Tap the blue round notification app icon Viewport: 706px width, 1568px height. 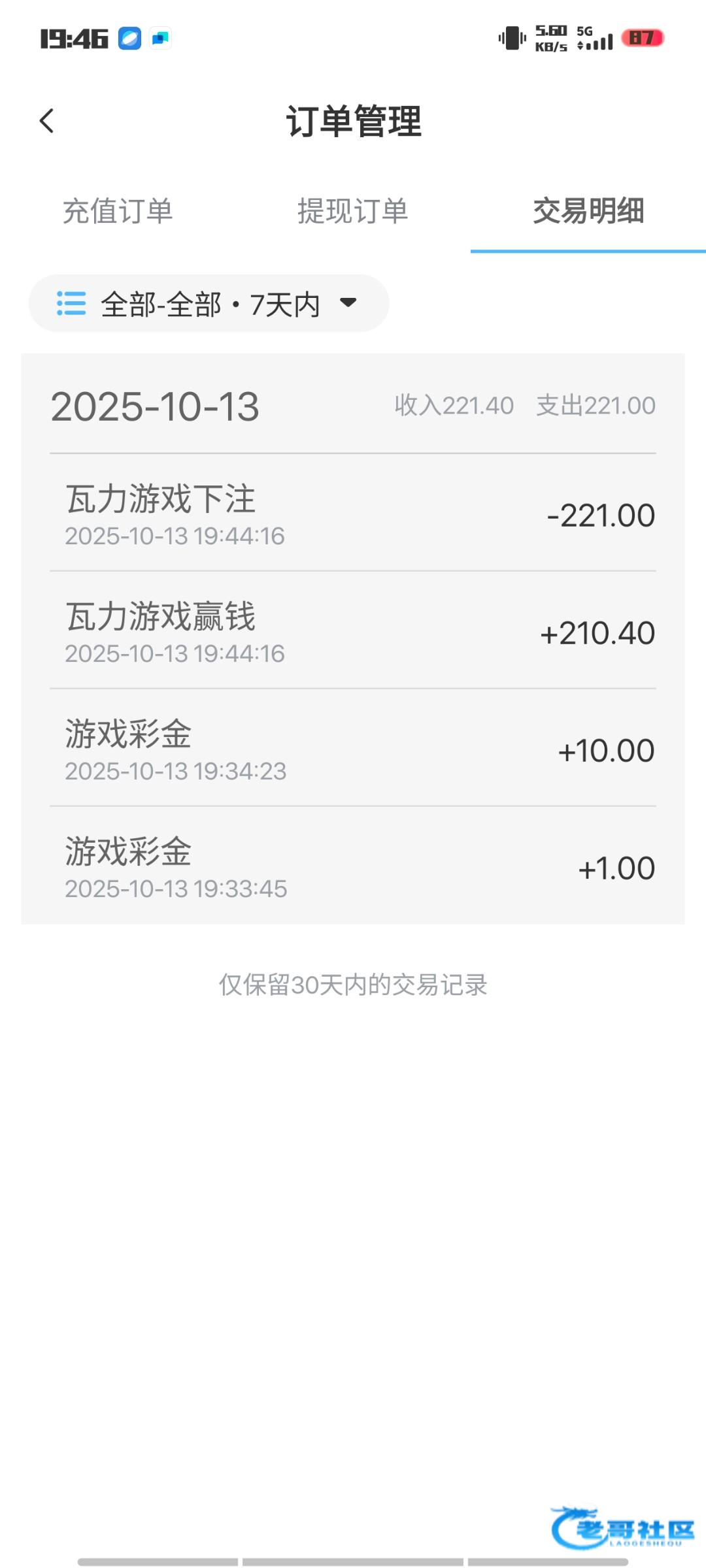[129, 39]
